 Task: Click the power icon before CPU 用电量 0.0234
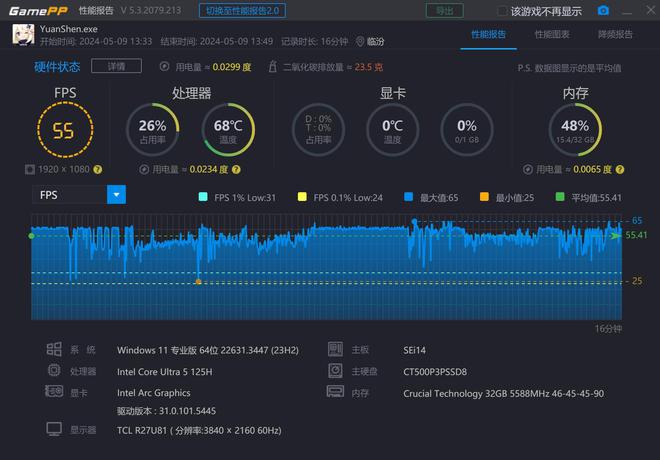coord(144,169)
